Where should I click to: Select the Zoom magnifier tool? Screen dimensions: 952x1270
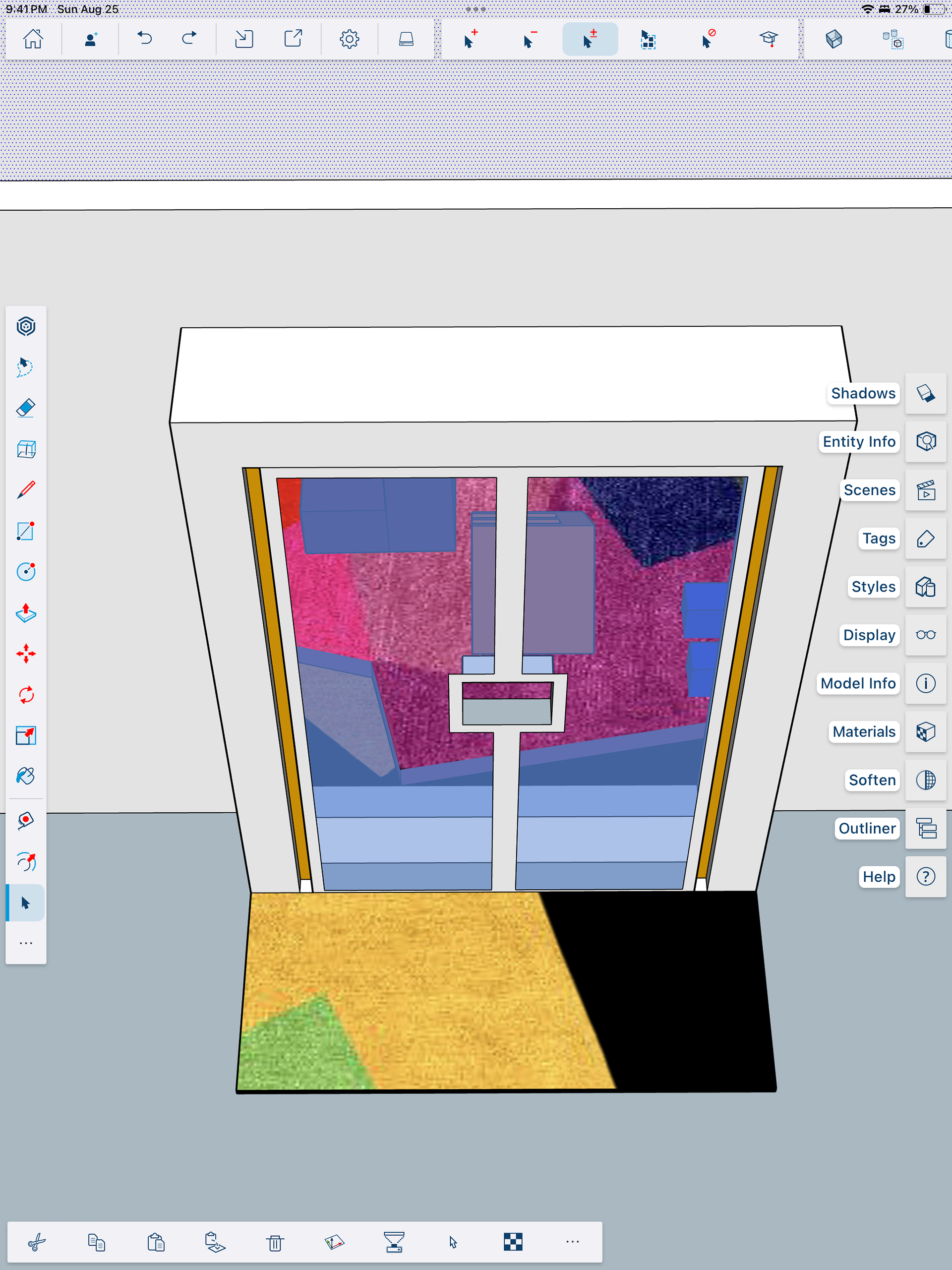pyautogui.click(x=26, y=821)
